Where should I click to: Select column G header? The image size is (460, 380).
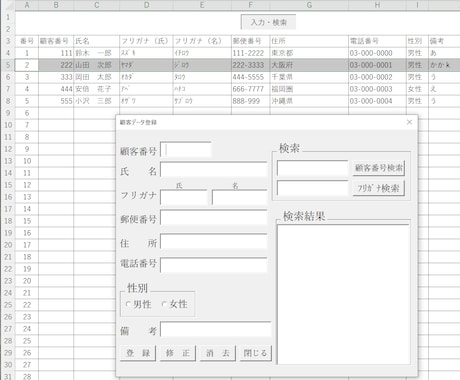(x=309, y=5)
